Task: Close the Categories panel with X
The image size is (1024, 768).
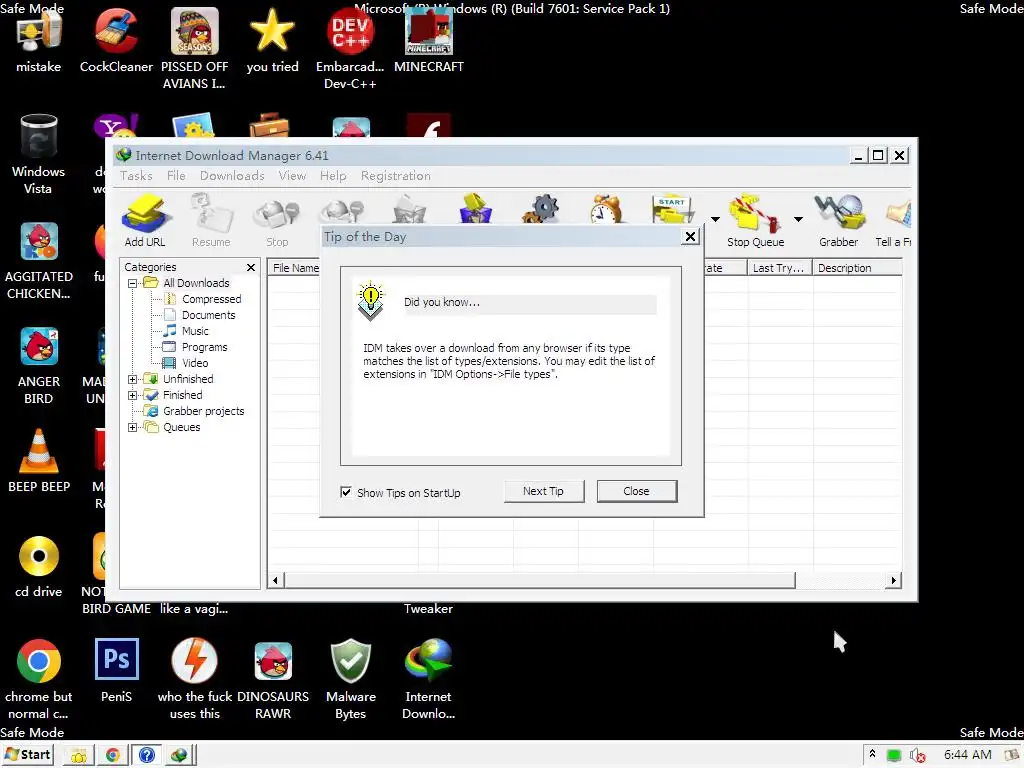Action: 251,268
